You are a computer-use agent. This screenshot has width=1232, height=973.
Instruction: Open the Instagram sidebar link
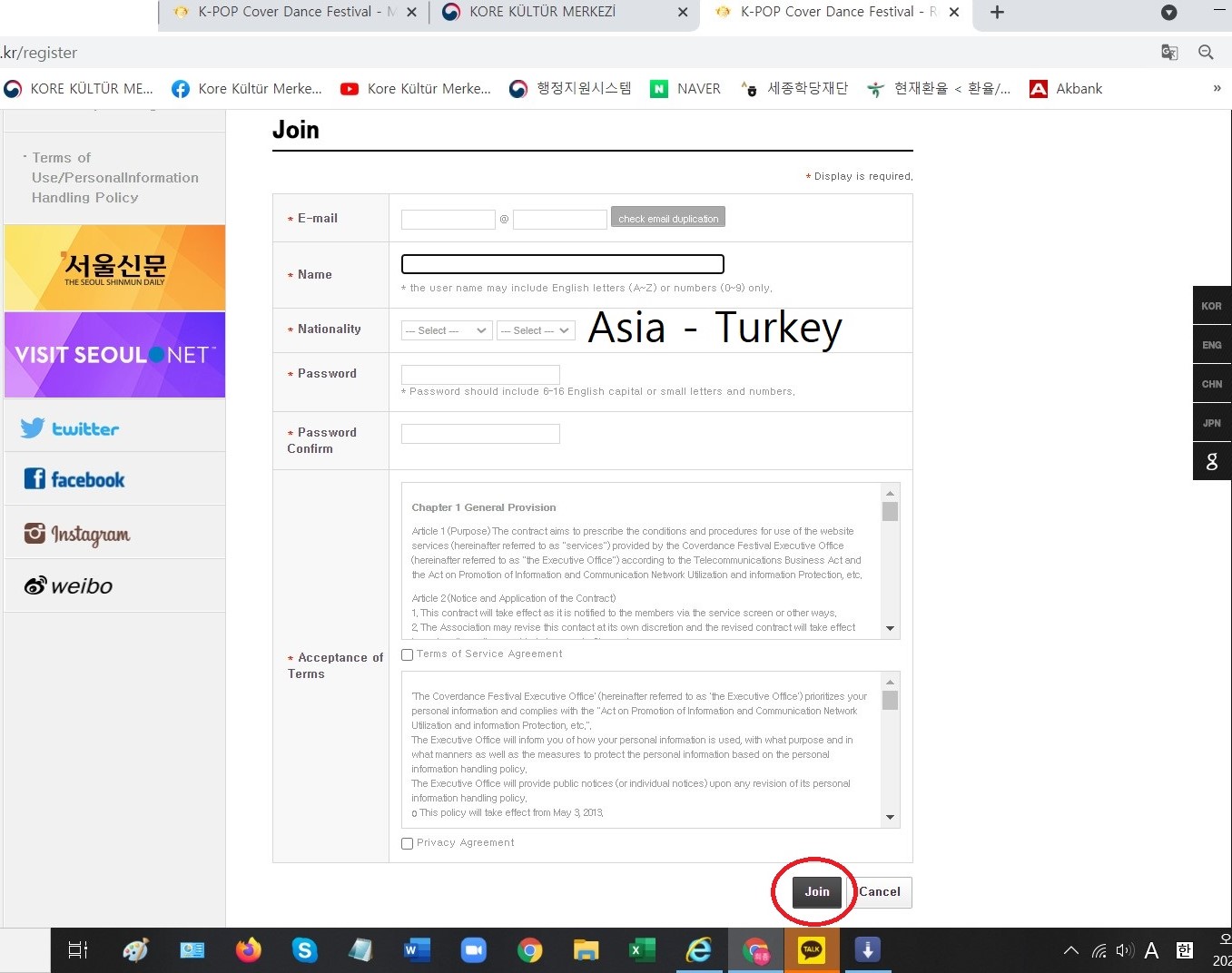click(77, 534)
